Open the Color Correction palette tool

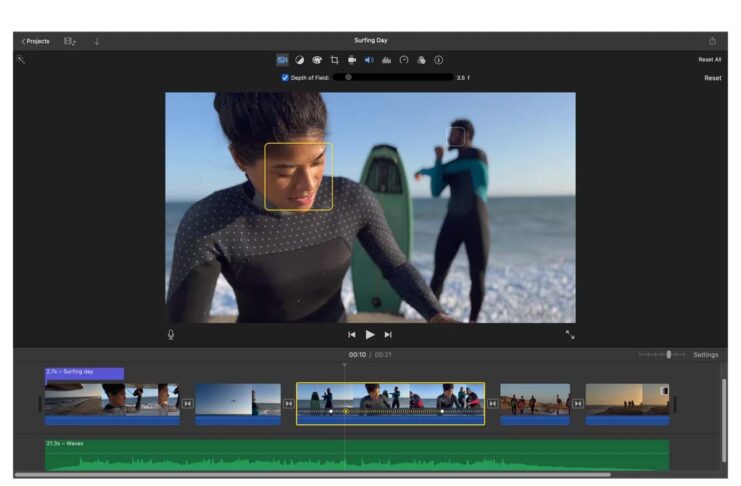pyautogui.click(x=317, y=60)
